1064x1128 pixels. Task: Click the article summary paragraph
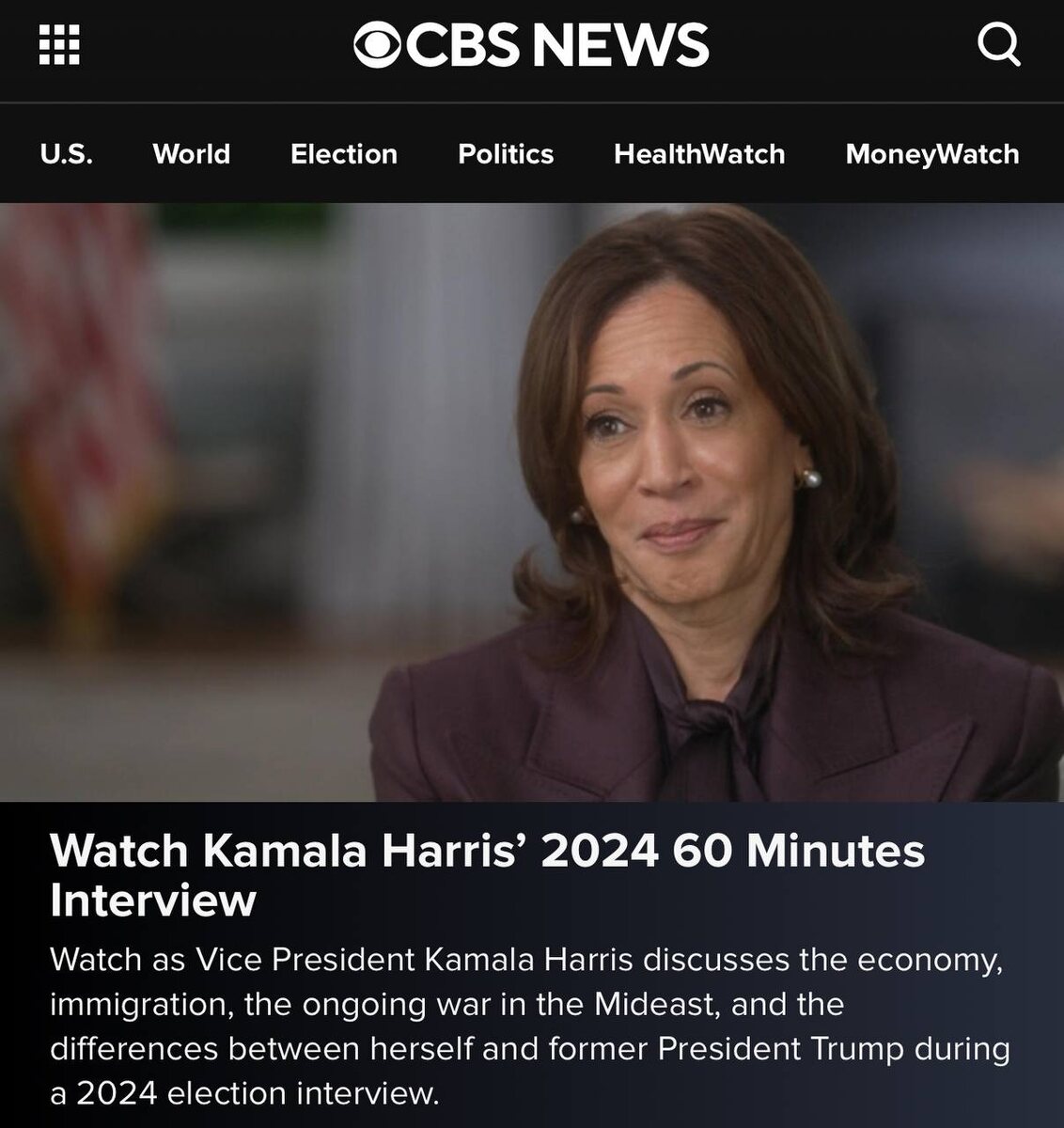[530, 1026]
